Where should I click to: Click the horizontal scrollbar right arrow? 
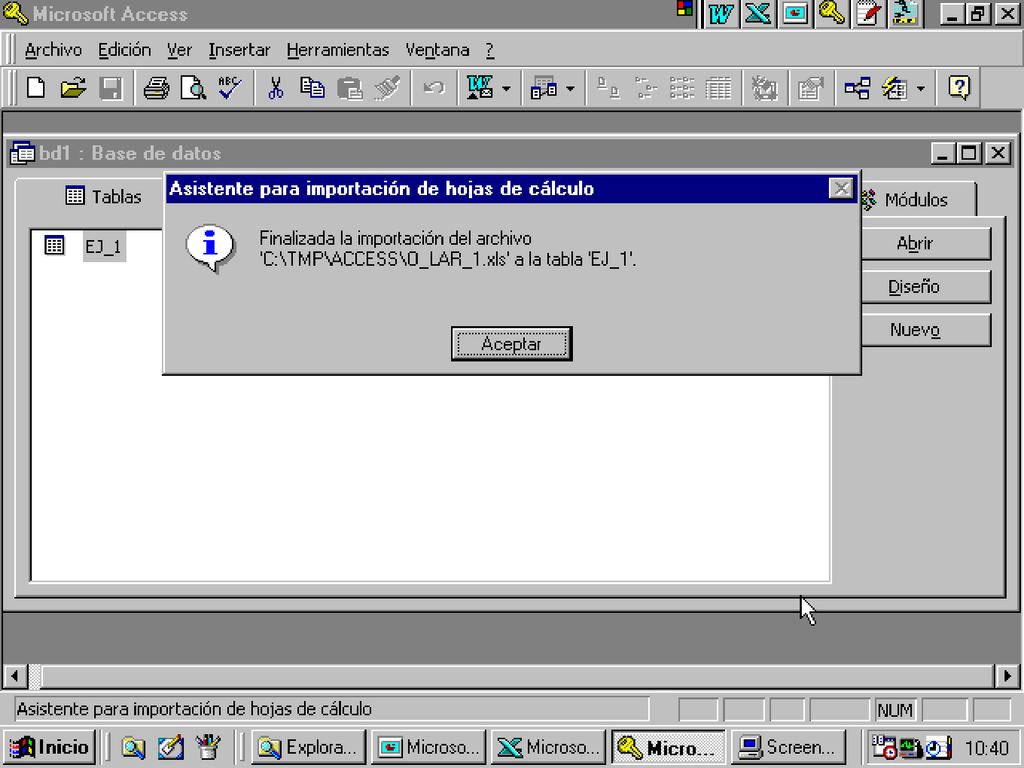click(1007, 676)
